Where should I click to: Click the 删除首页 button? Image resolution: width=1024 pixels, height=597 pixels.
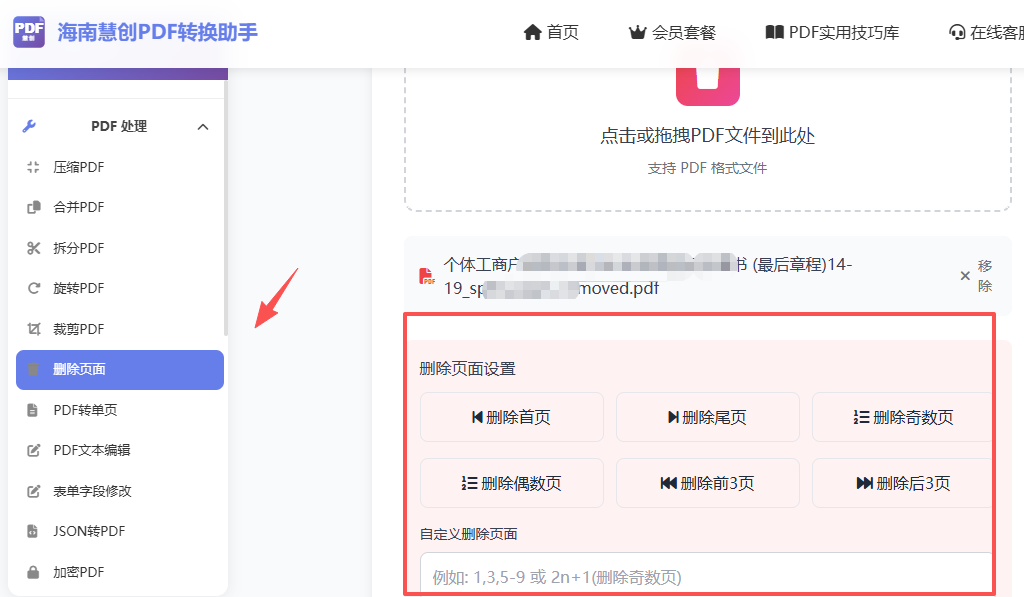pos(511,417)
